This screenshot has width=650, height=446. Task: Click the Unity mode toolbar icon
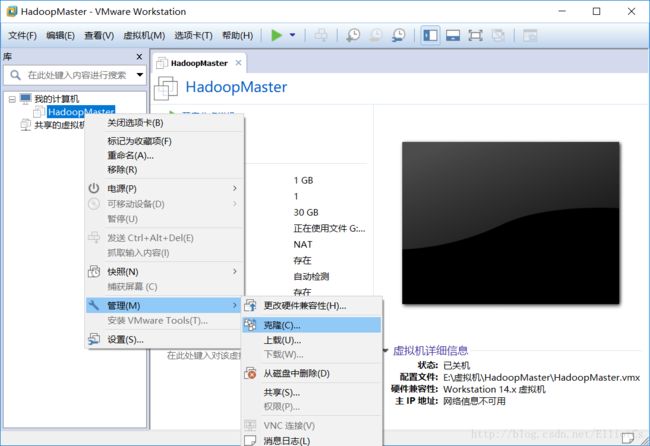pyautogui.click(x=498, y=35)
